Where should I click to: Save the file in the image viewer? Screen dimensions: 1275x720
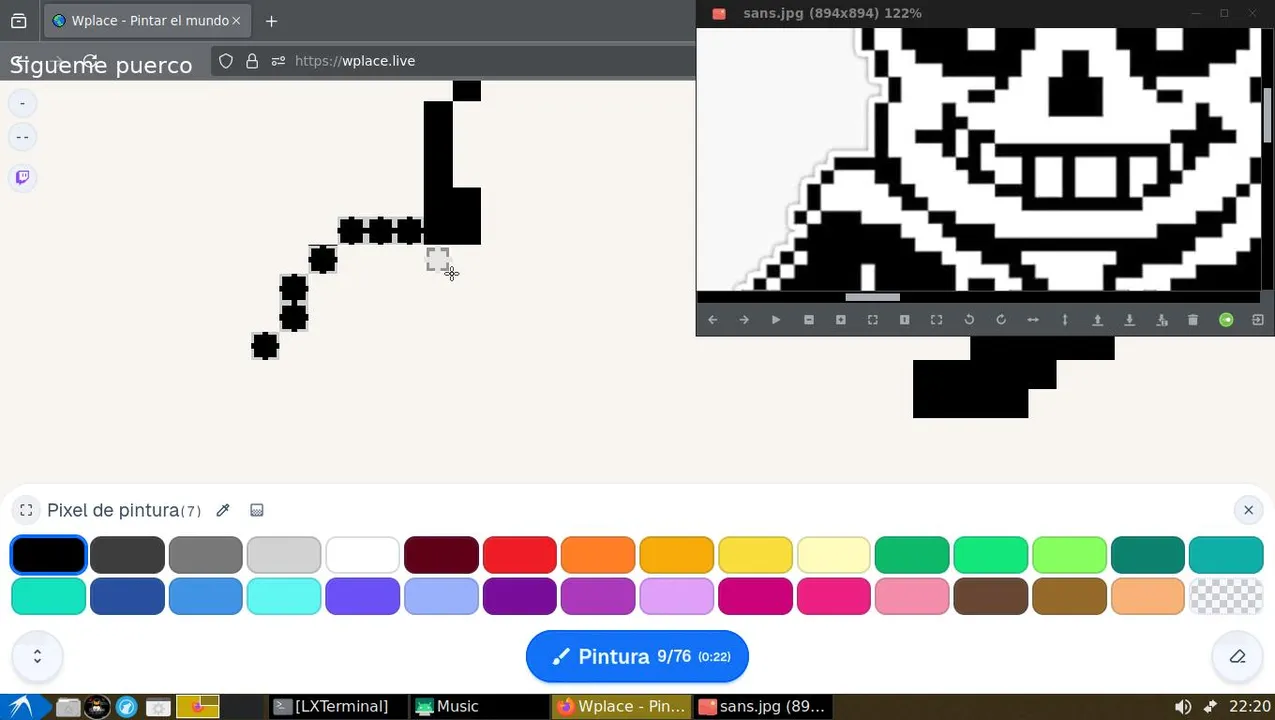1130,320
